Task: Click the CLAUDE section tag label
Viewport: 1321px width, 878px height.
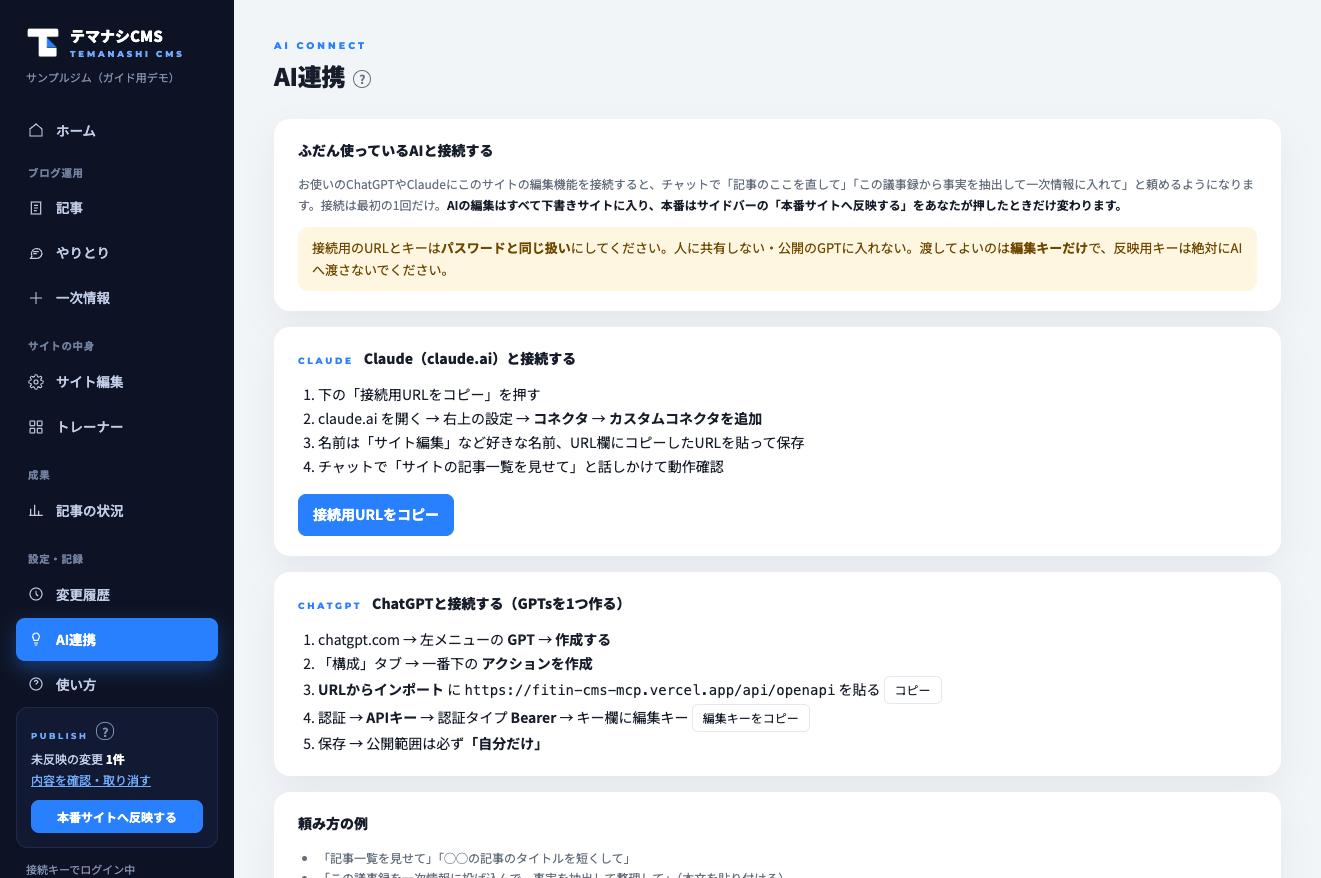Action: 325,360
